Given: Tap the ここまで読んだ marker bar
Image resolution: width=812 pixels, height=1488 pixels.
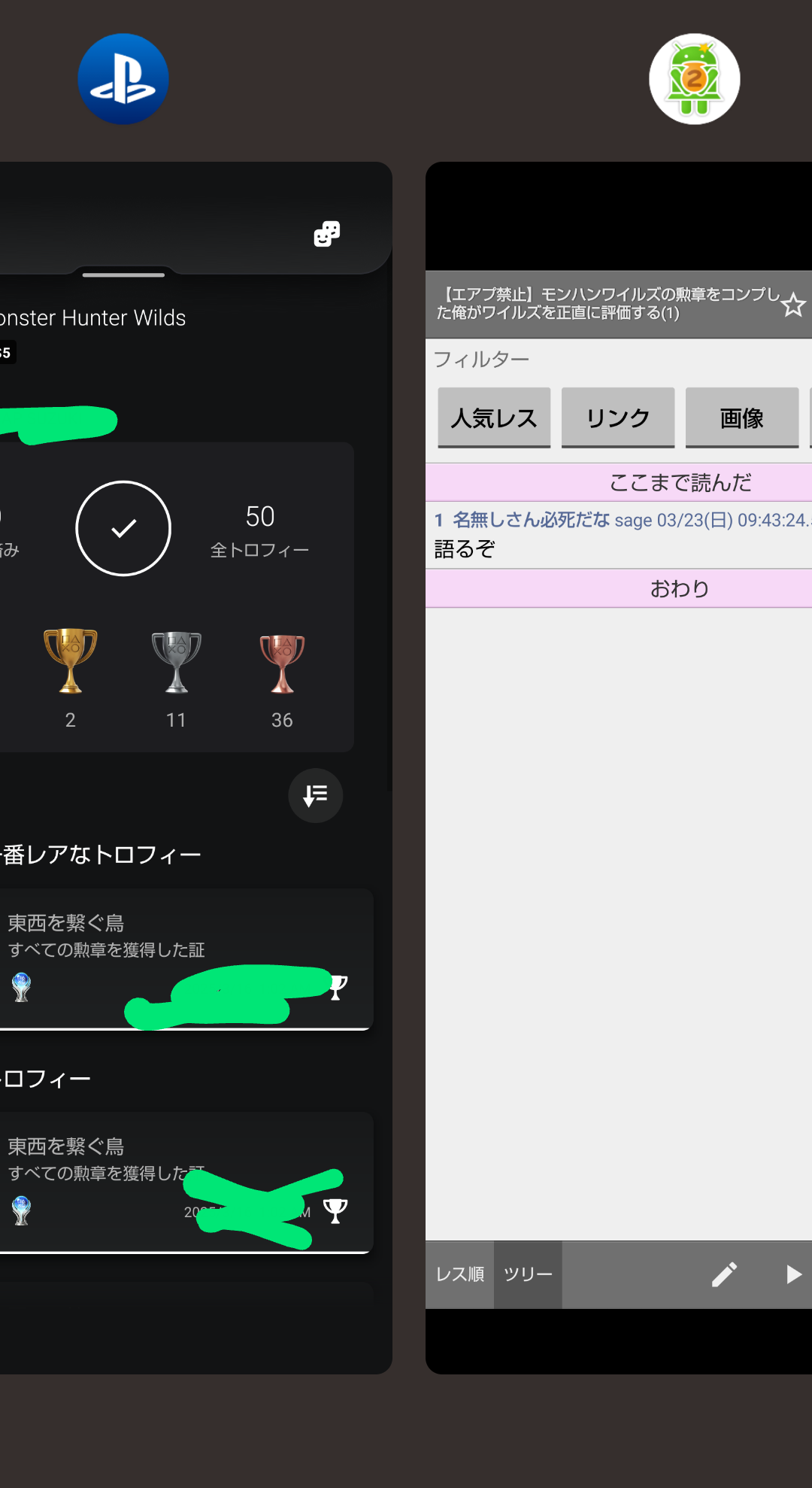Looking at the screenshot, I should pos(619,482).
